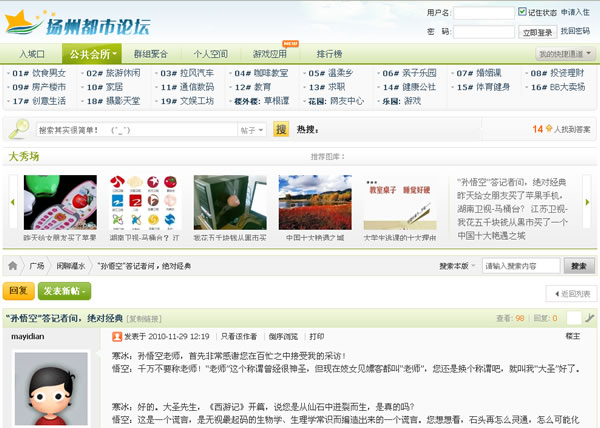This screenshot has height=428, width=600.
Task: Open the pink phone thumbnail
Action: [x=60, y=202]
